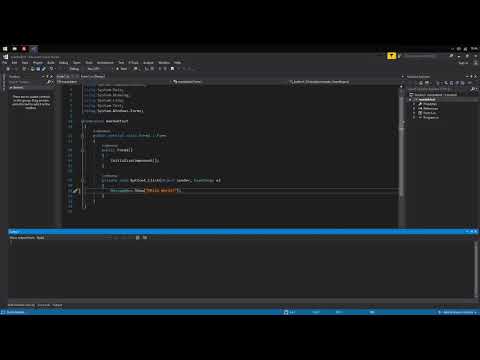This screenshot has width=480, height=360.
Task: Click the Task View taskbar icon
Action: pyautogui.click(x=15, y=49)
